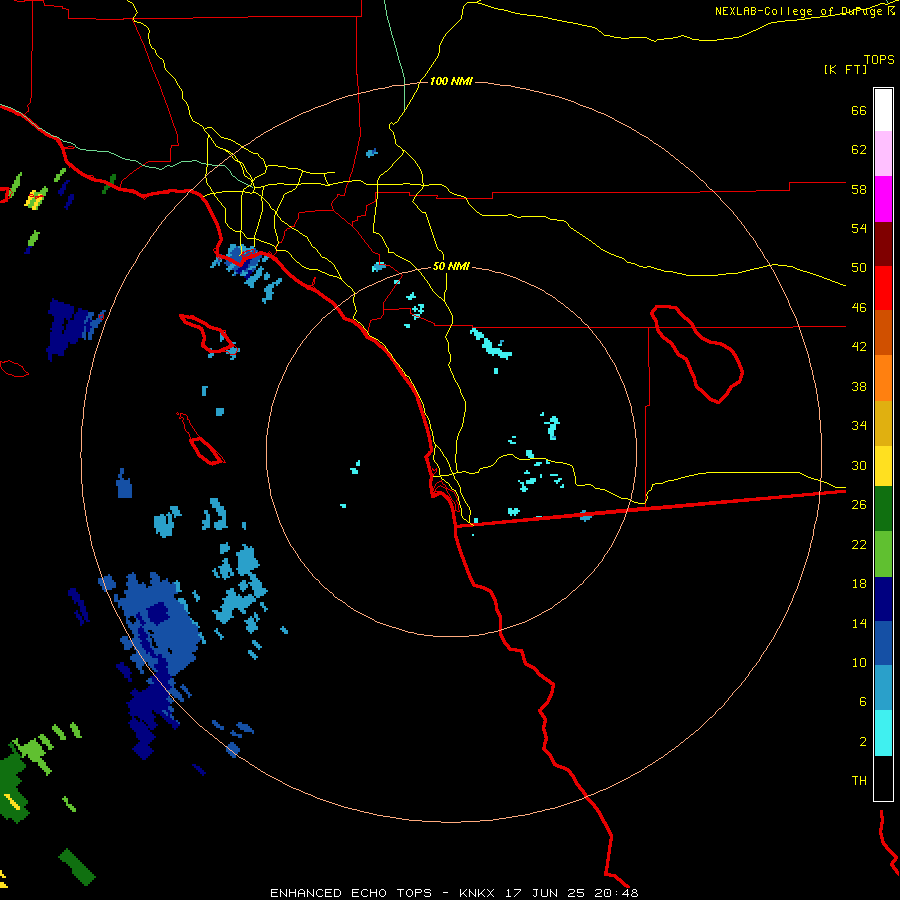Click the 'TH' legend label
Image resolution: width=900 pixels, height=900 pixels.
859,781
